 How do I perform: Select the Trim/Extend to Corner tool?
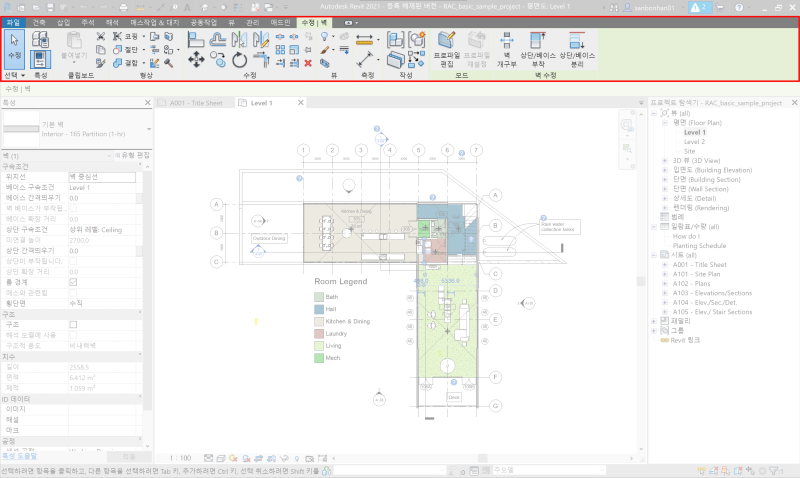point(261,60)
